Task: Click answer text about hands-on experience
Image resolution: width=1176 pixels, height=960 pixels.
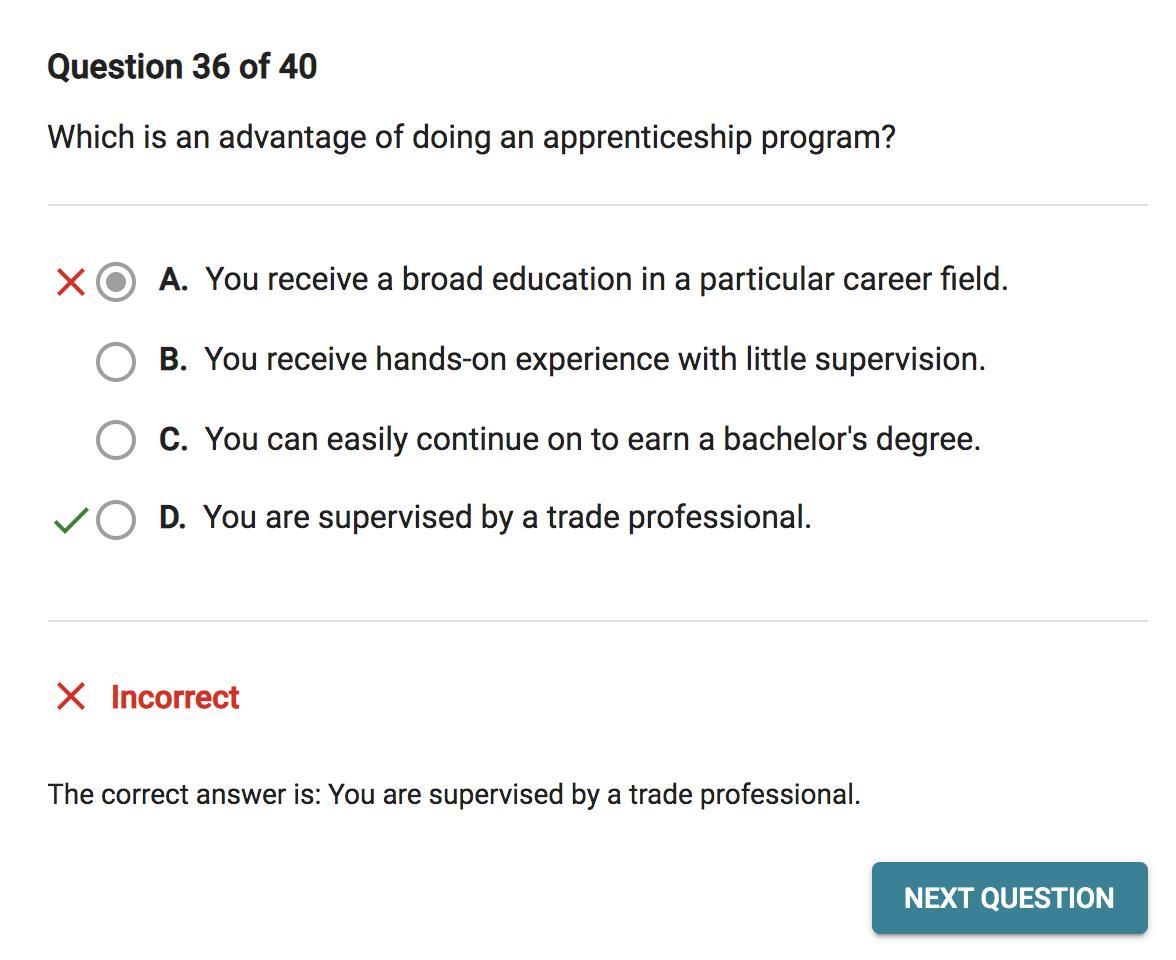Action: [x=595, y=359]
